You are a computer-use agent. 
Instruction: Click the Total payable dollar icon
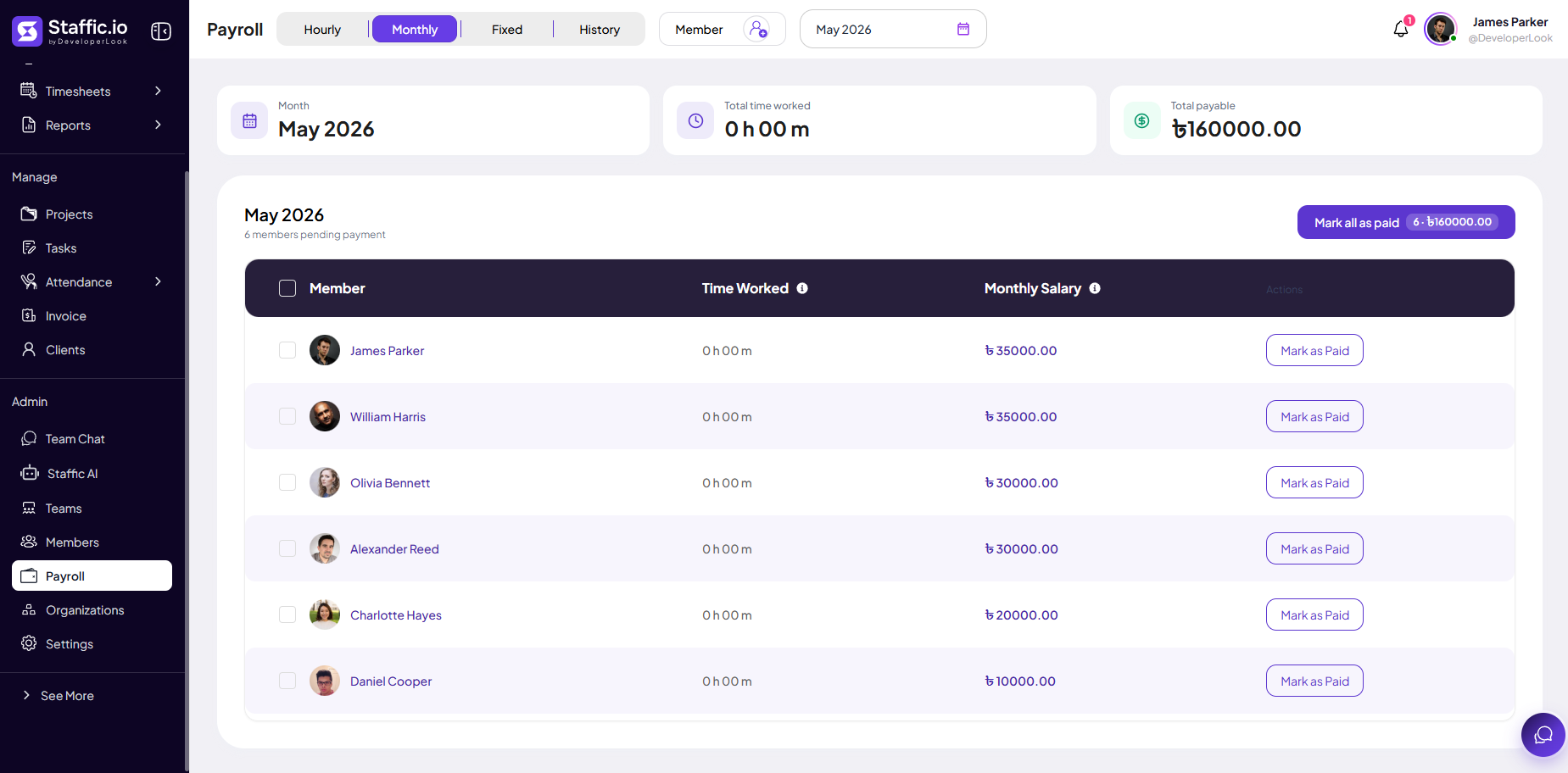coord(1142,120)
